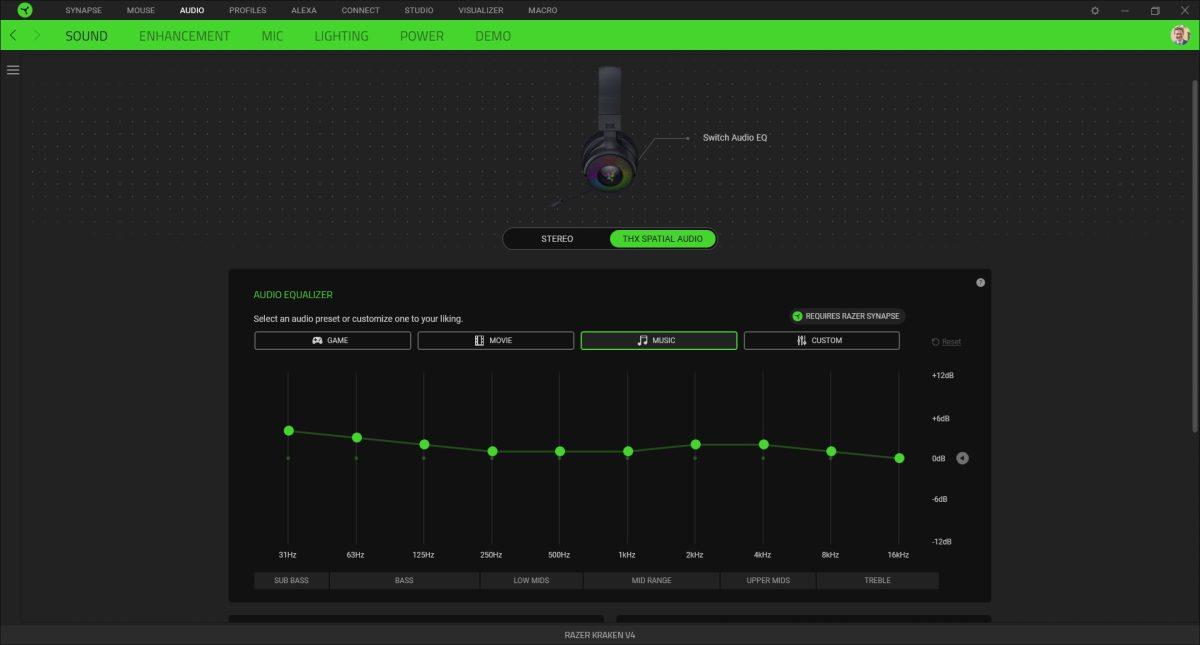Image resolution: width=1200 pixels, height=645 pixels.
Task: Open the Studio top tab
Action: [x=419, y=10]
